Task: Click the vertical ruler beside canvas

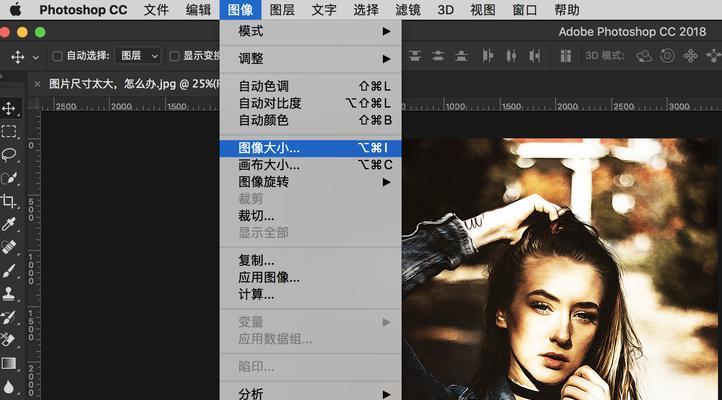Action: (x=35, y=255)
